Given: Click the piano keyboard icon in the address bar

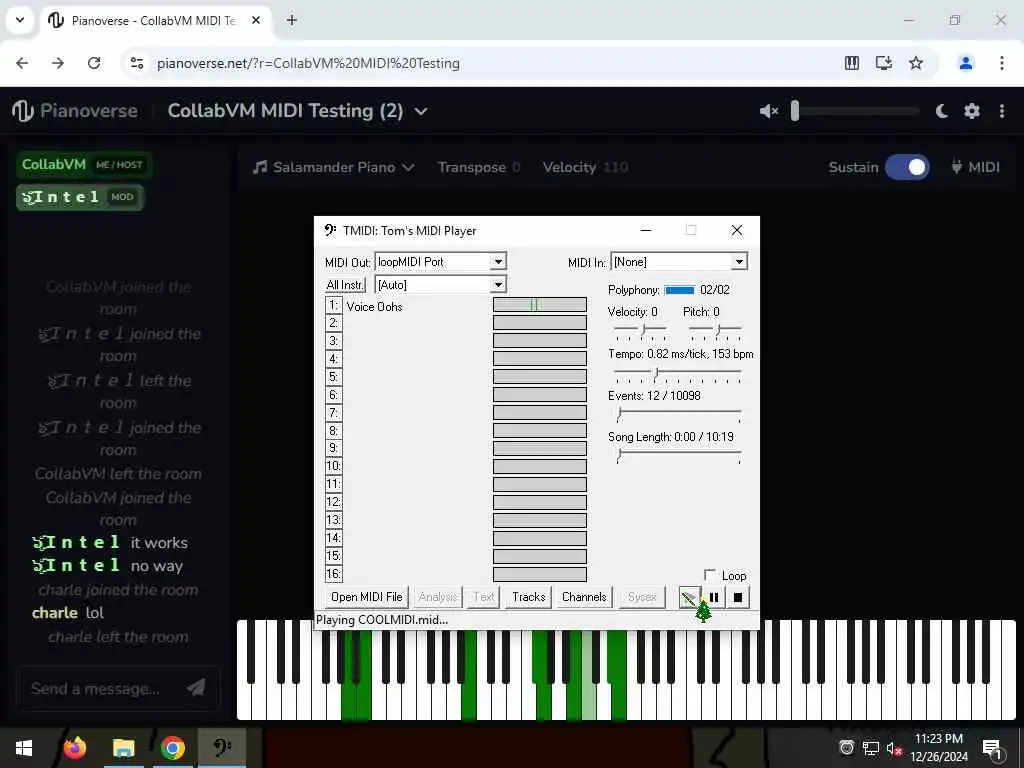Looking at the screenshot, I should (x=852, y=63).
